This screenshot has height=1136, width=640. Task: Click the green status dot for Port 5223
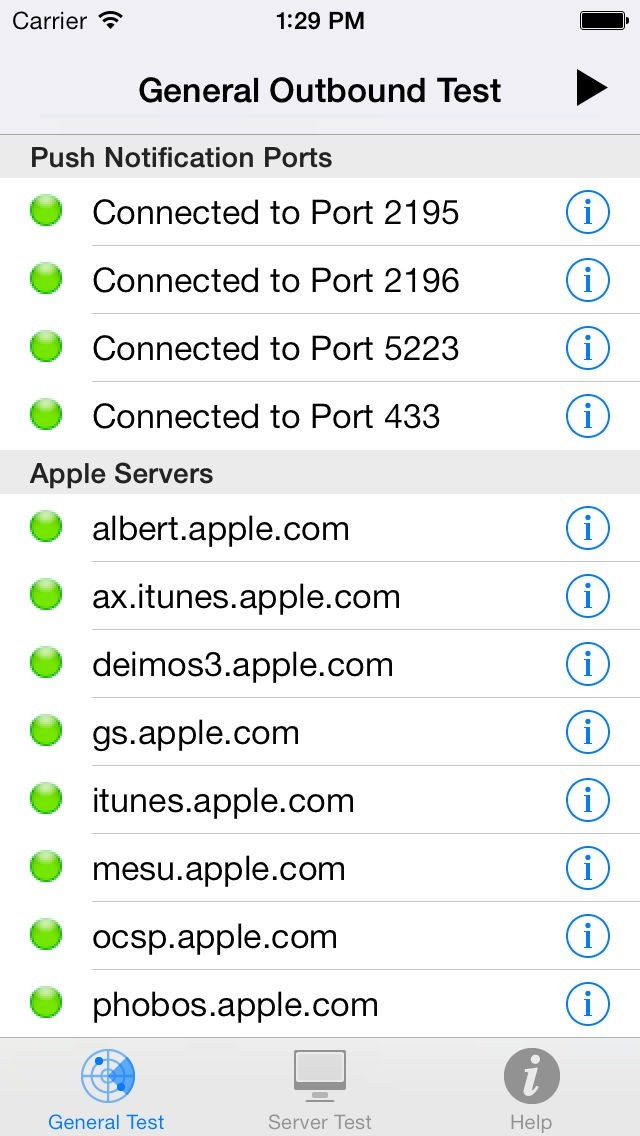[x=46, y=346]
